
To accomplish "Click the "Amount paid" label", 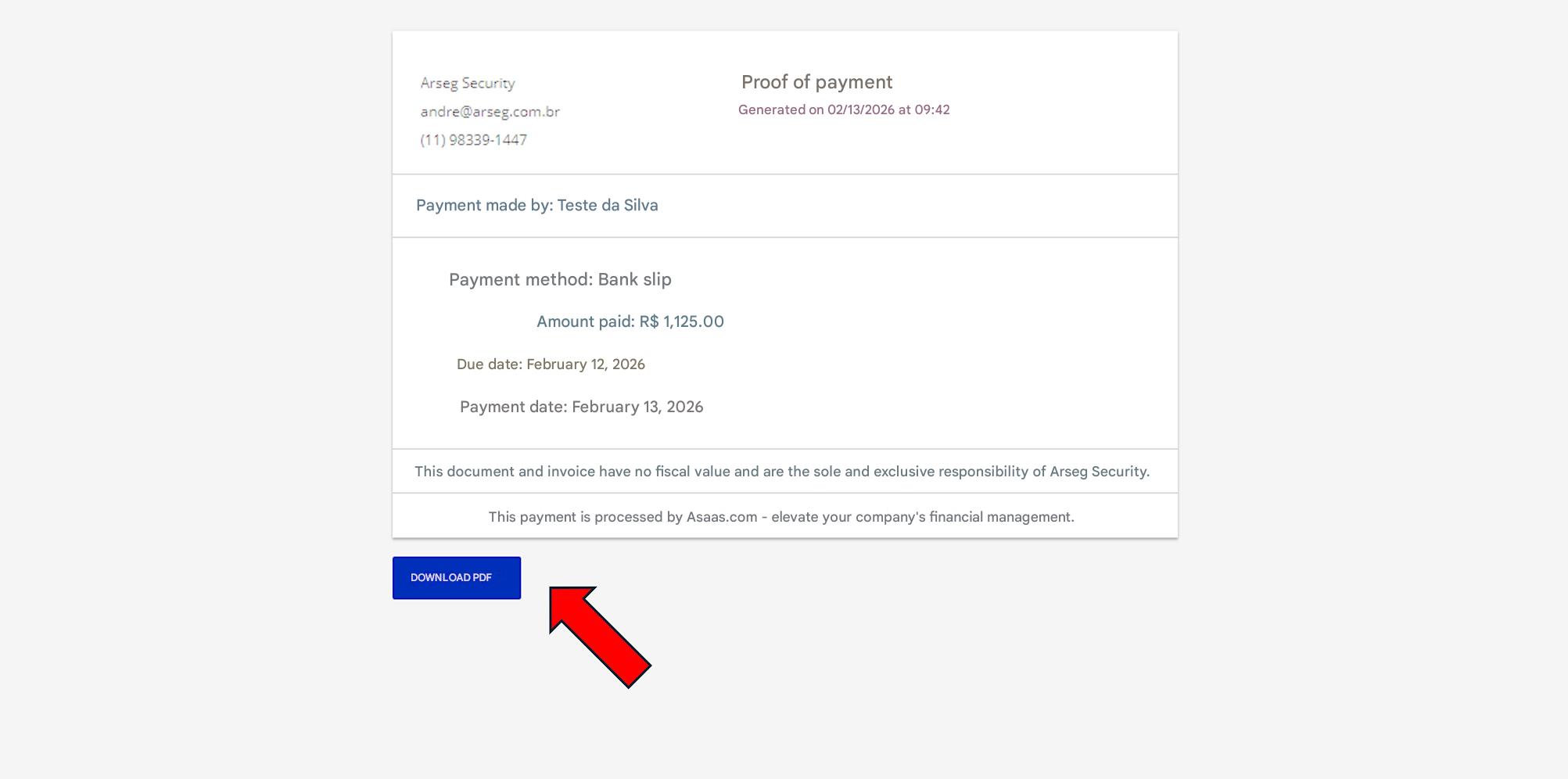I will coord(585,322).
